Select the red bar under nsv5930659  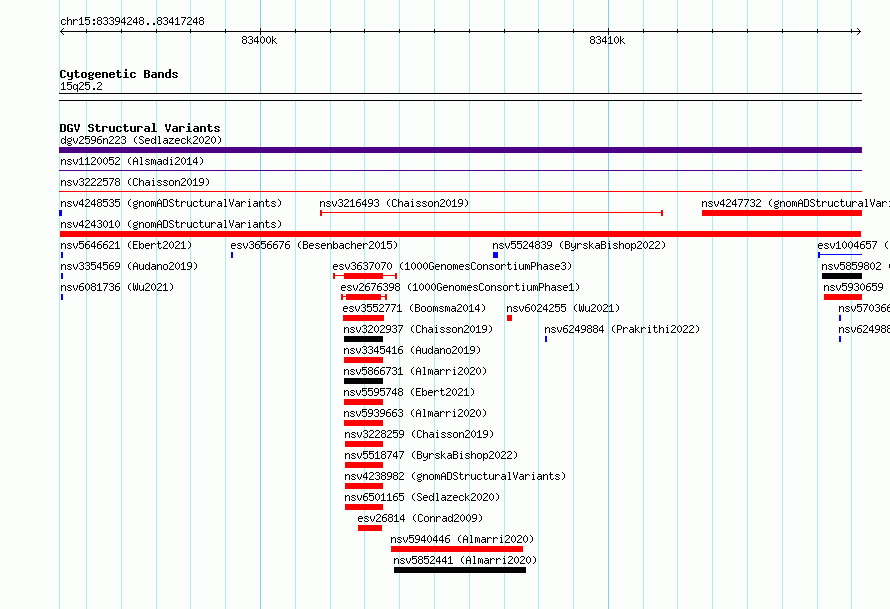point(843,297)
